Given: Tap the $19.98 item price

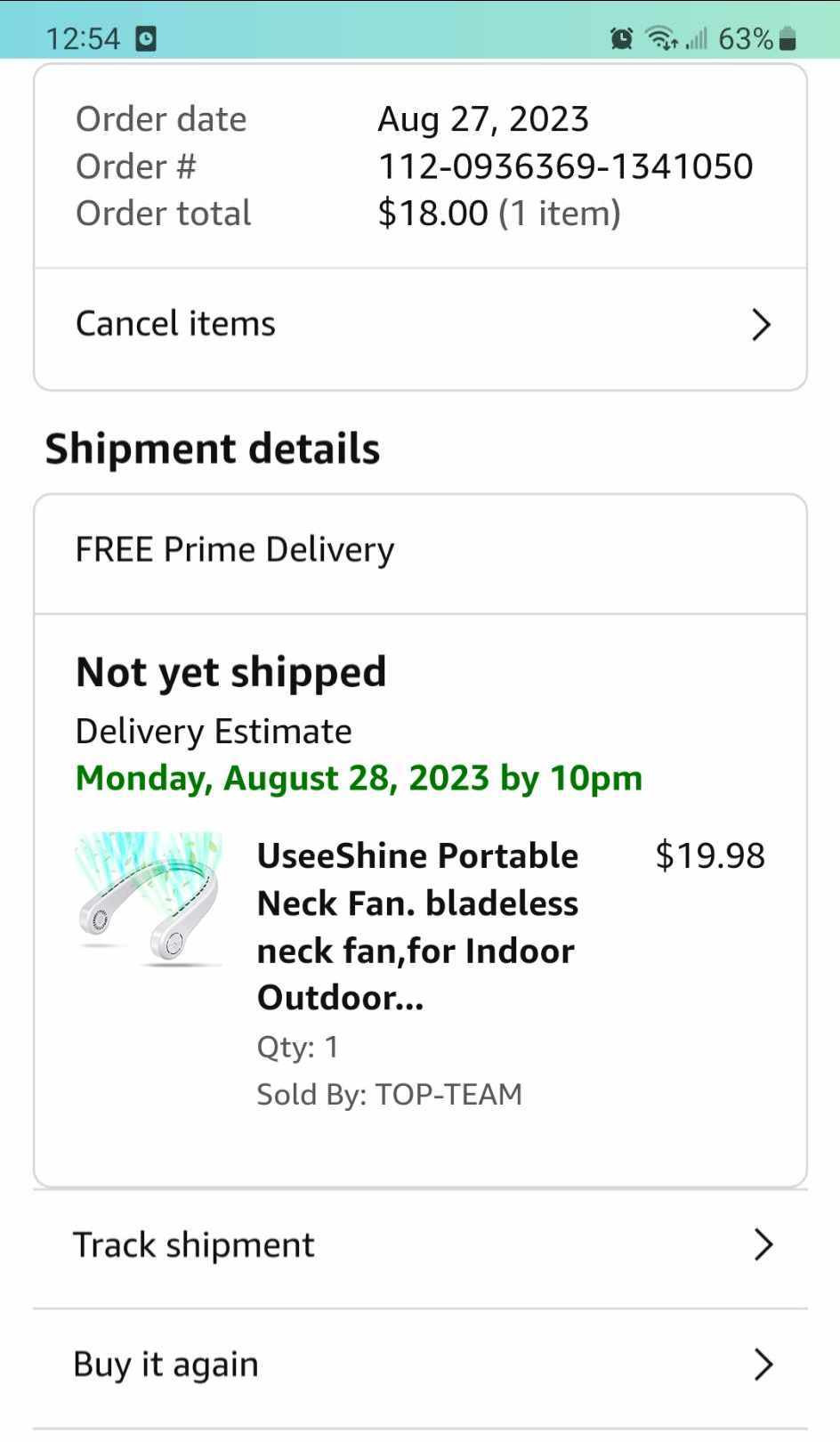Looking at the screenshot, I should click(x=709, y=855).
